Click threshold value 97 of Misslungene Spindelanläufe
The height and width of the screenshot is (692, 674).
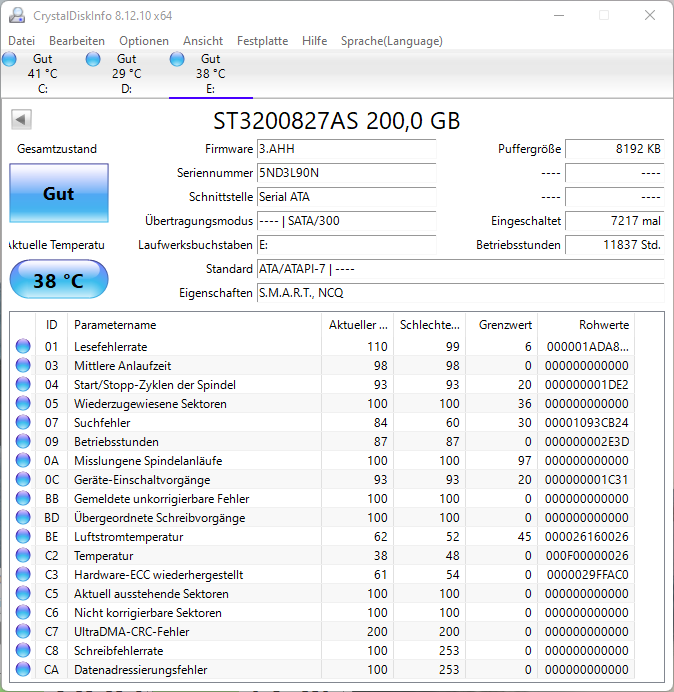click(524, 460)
